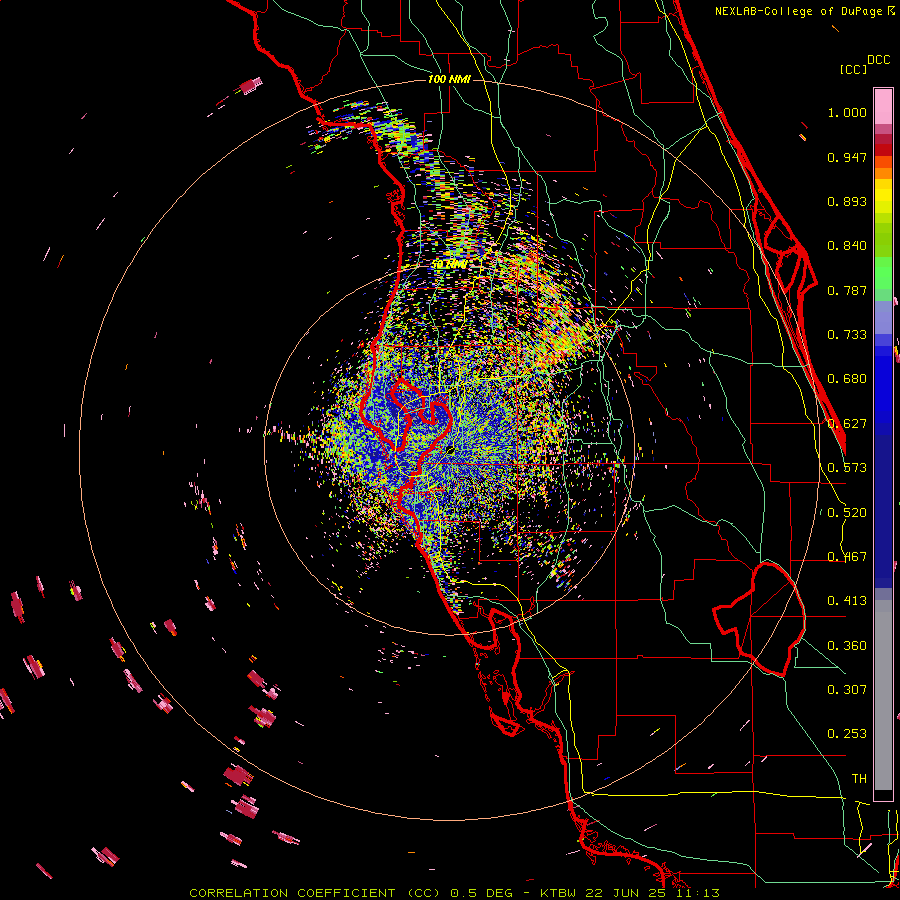This screenshot has height=900, width=900.
Task: Select the 0.307 scale value
Action: point(847,690)
